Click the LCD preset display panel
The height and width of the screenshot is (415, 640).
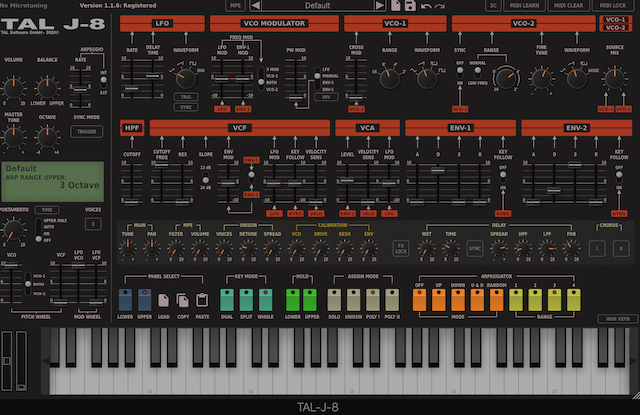click(x=53, y=182)
